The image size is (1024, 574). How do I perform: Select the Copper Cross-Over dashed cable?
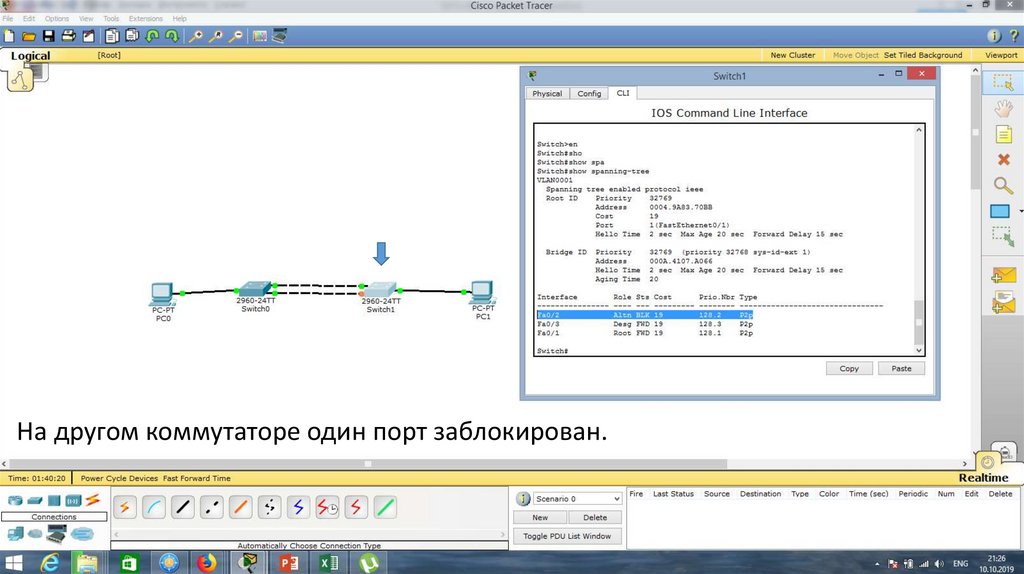click(x=212, y=507)
